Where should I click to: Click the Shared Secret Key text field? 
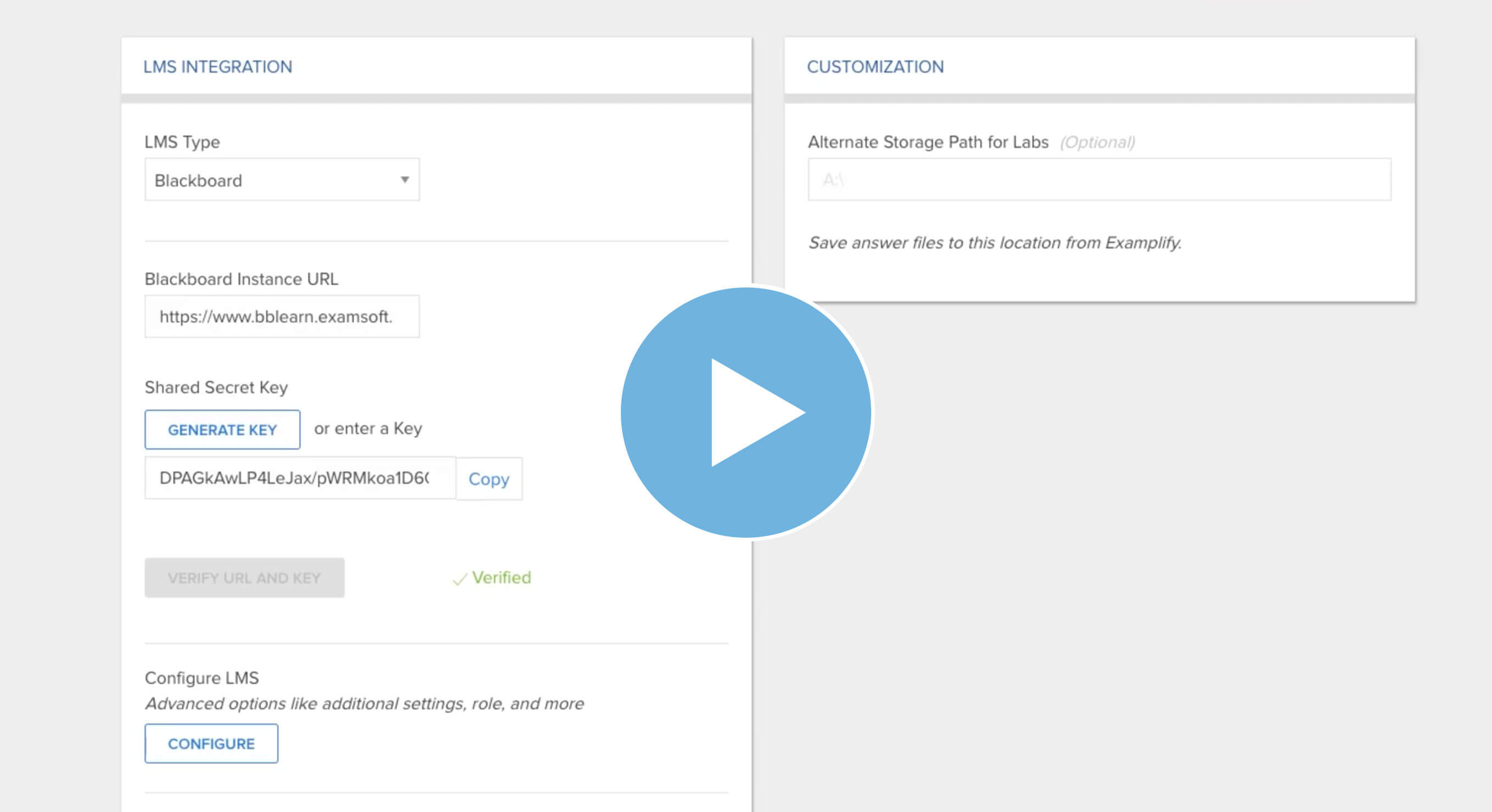(x=300, y=478)
